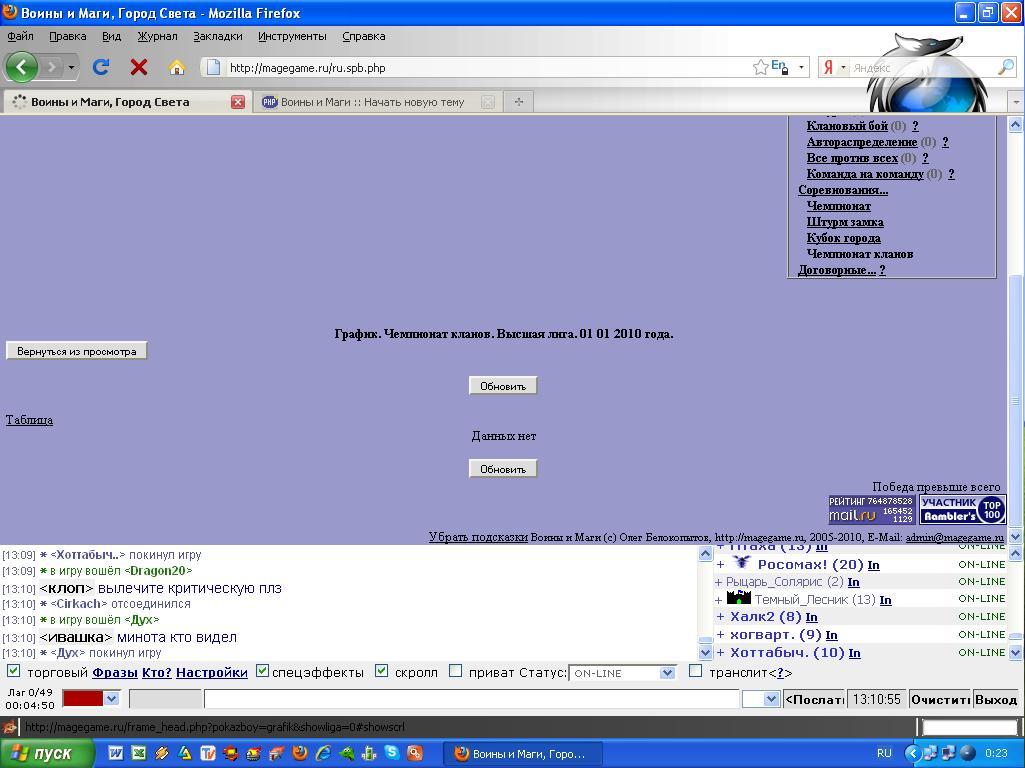Click the Forward navigation arrow
The width and height of the screenshot is (1025, 768).
click(x=52, y=67)
